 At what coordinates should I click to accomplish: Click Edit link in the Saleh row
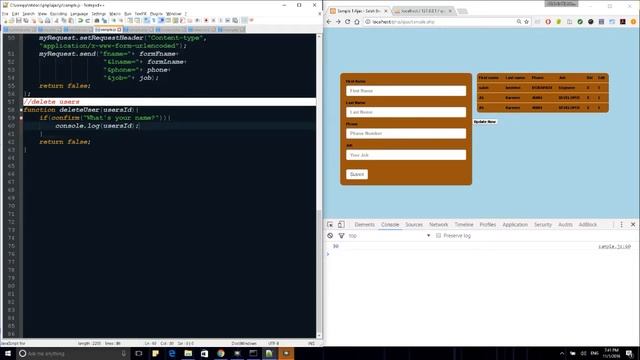click(599, 88)
